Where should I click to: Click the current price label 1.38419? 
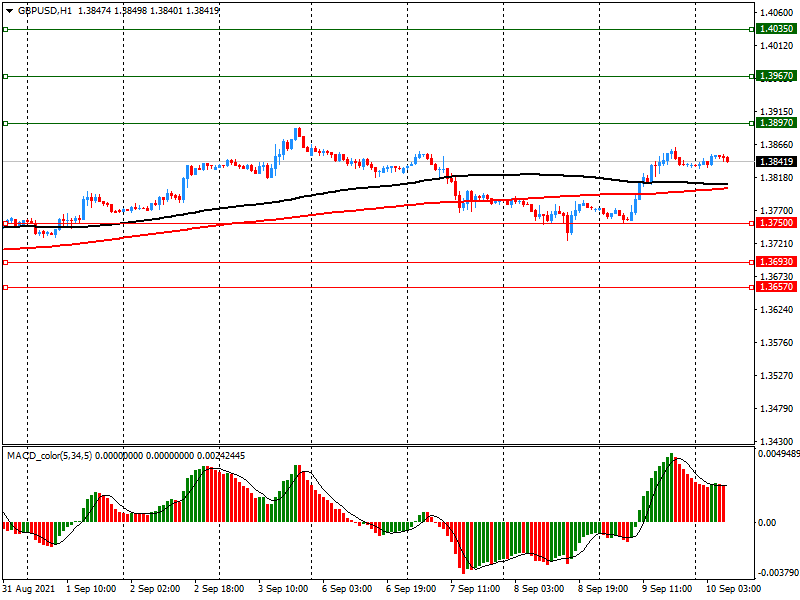776,162
